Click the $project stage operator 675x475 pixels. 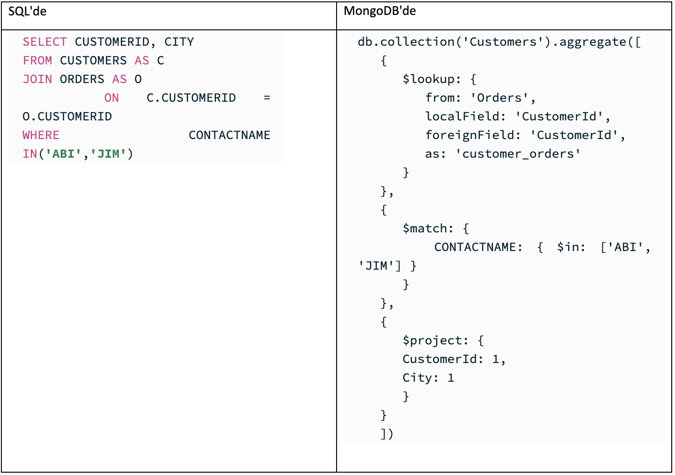[435, 340]
